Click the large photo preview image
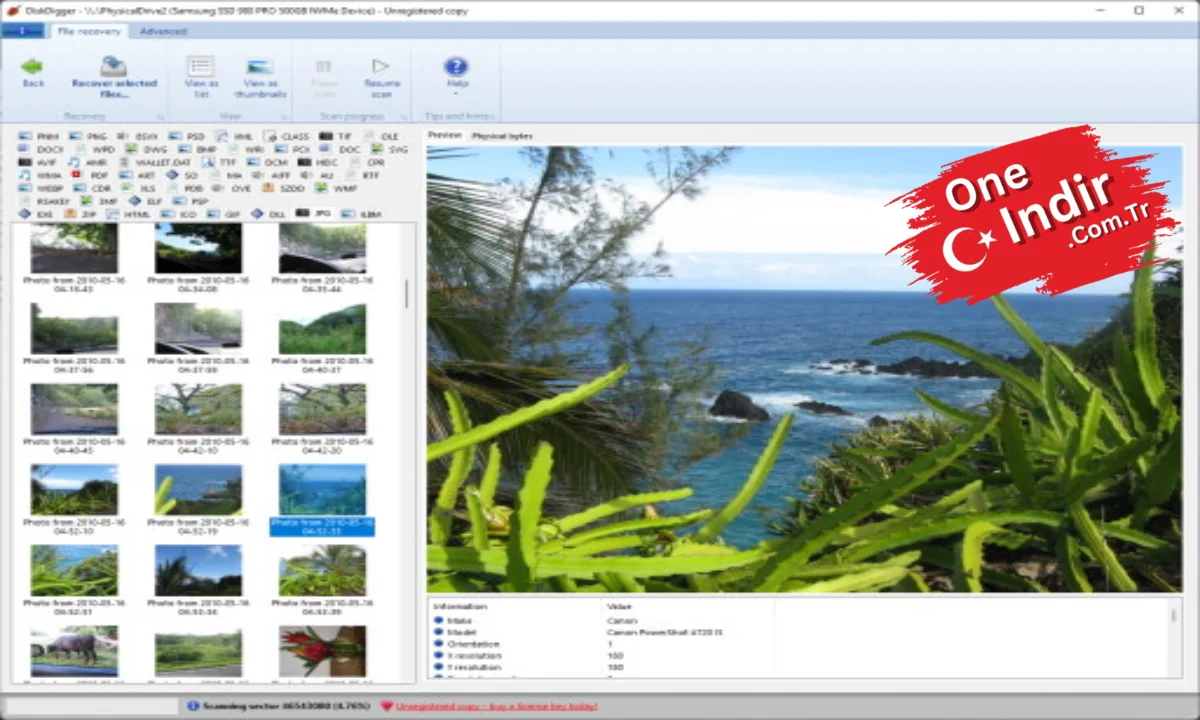Viewport: 1200px width, 720px height. (x=804, y=369)
